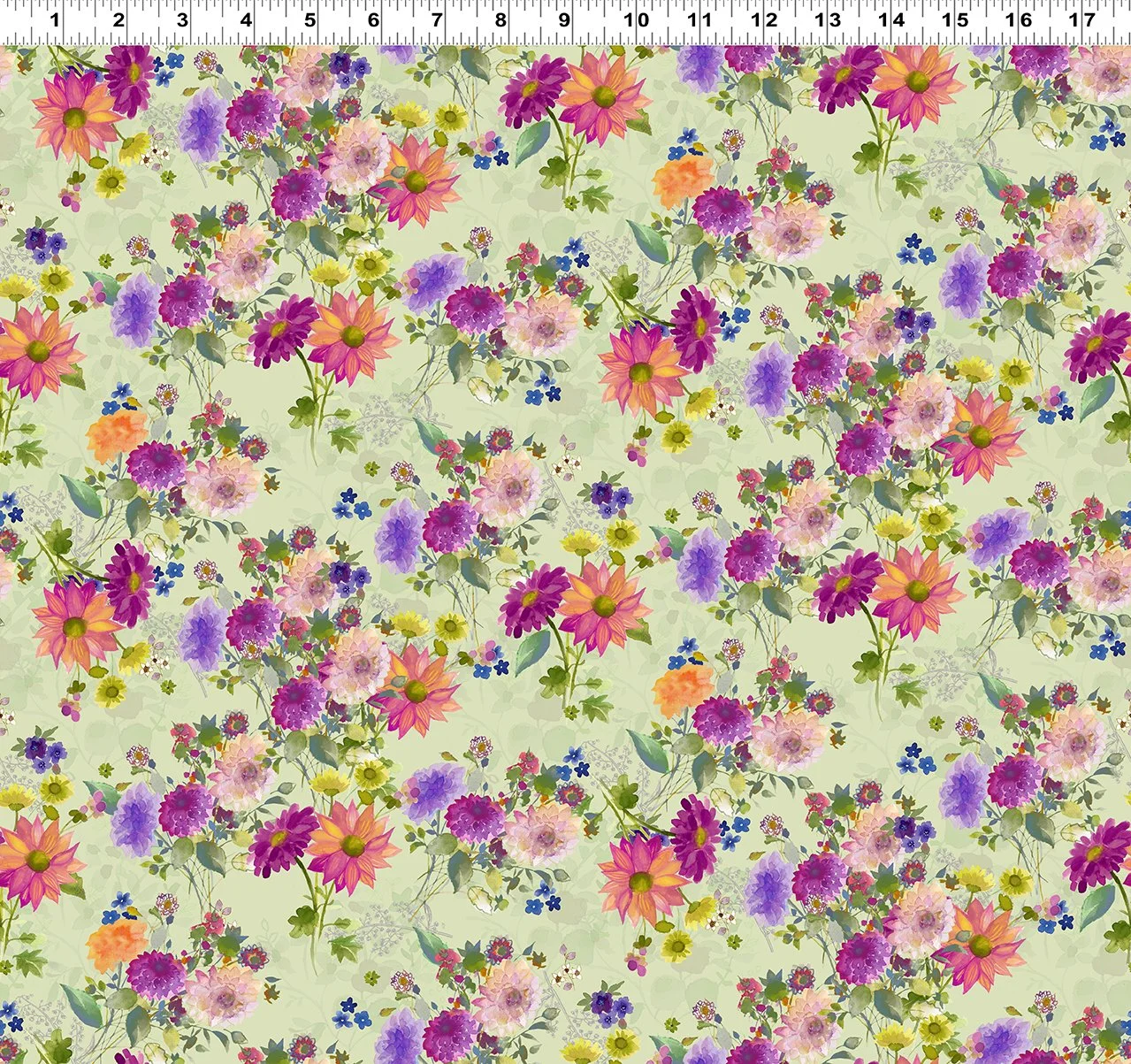Click the ruler number "9"

pyautogui.click(x=564, y=19)
